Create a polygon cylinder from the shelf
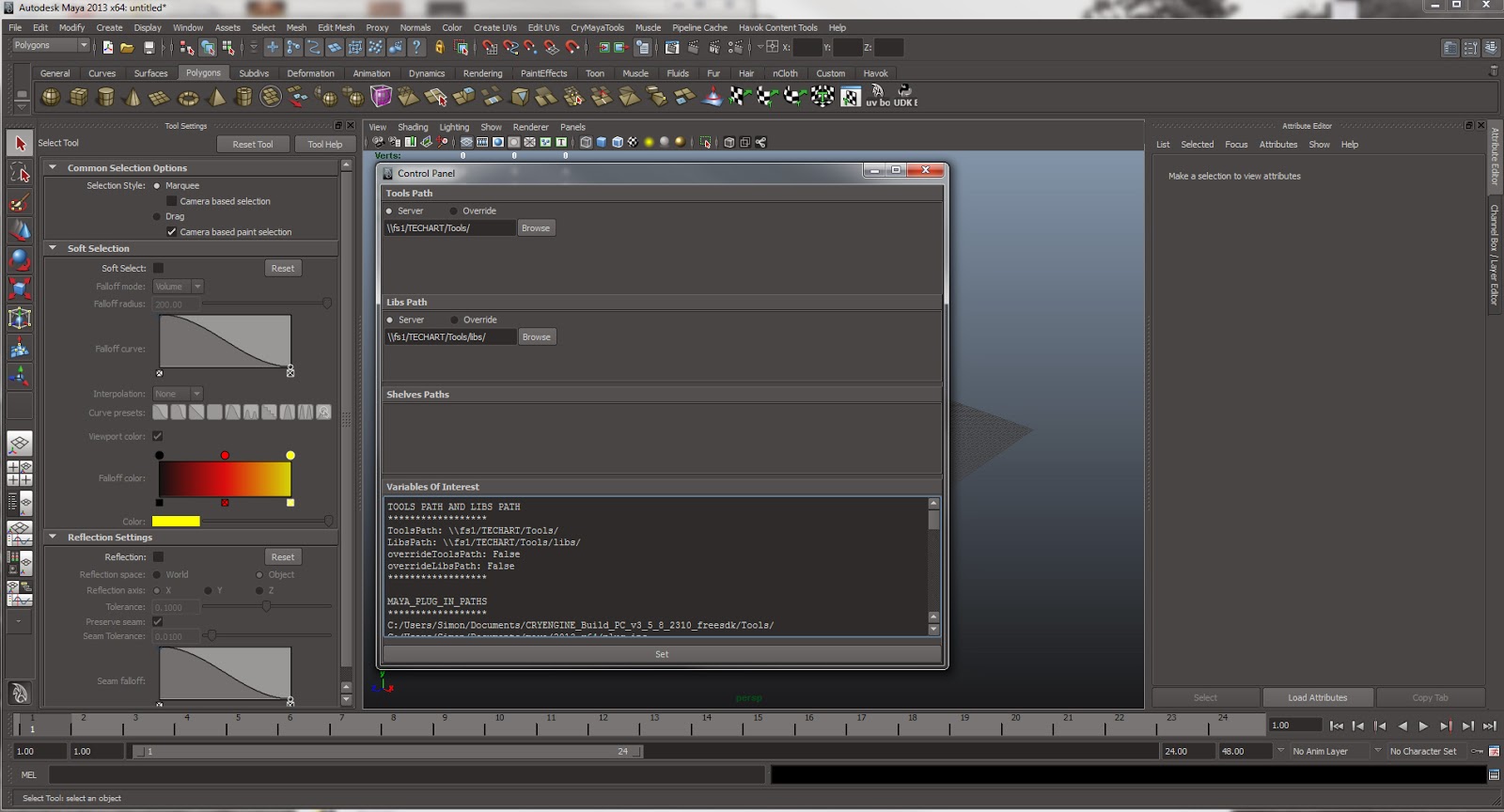Screen dimensions: 1504x812 (x=106, y=97)
